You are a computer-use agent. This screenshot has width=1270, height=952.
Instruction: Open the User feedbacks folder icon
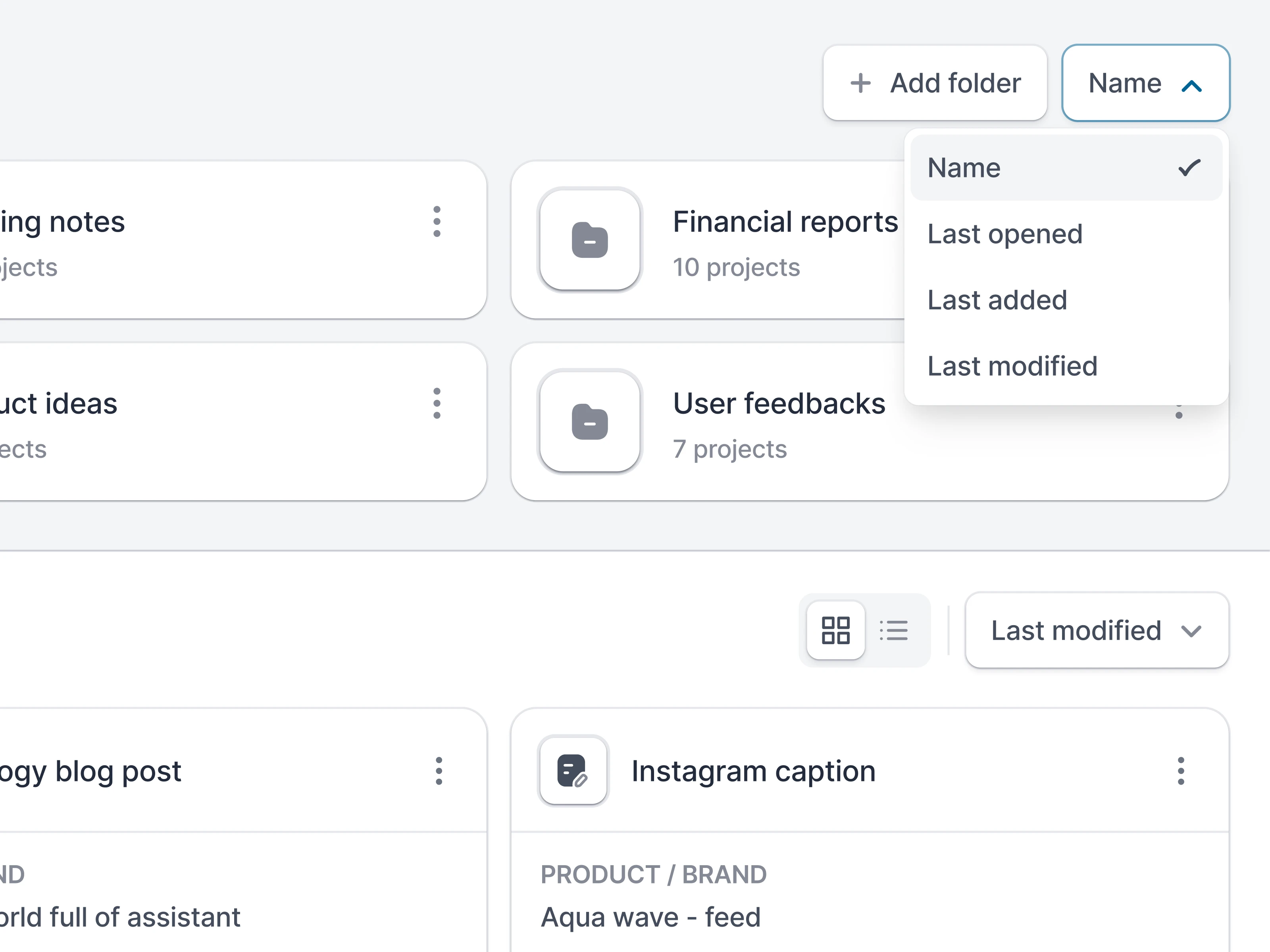click(x=590, y=422)
